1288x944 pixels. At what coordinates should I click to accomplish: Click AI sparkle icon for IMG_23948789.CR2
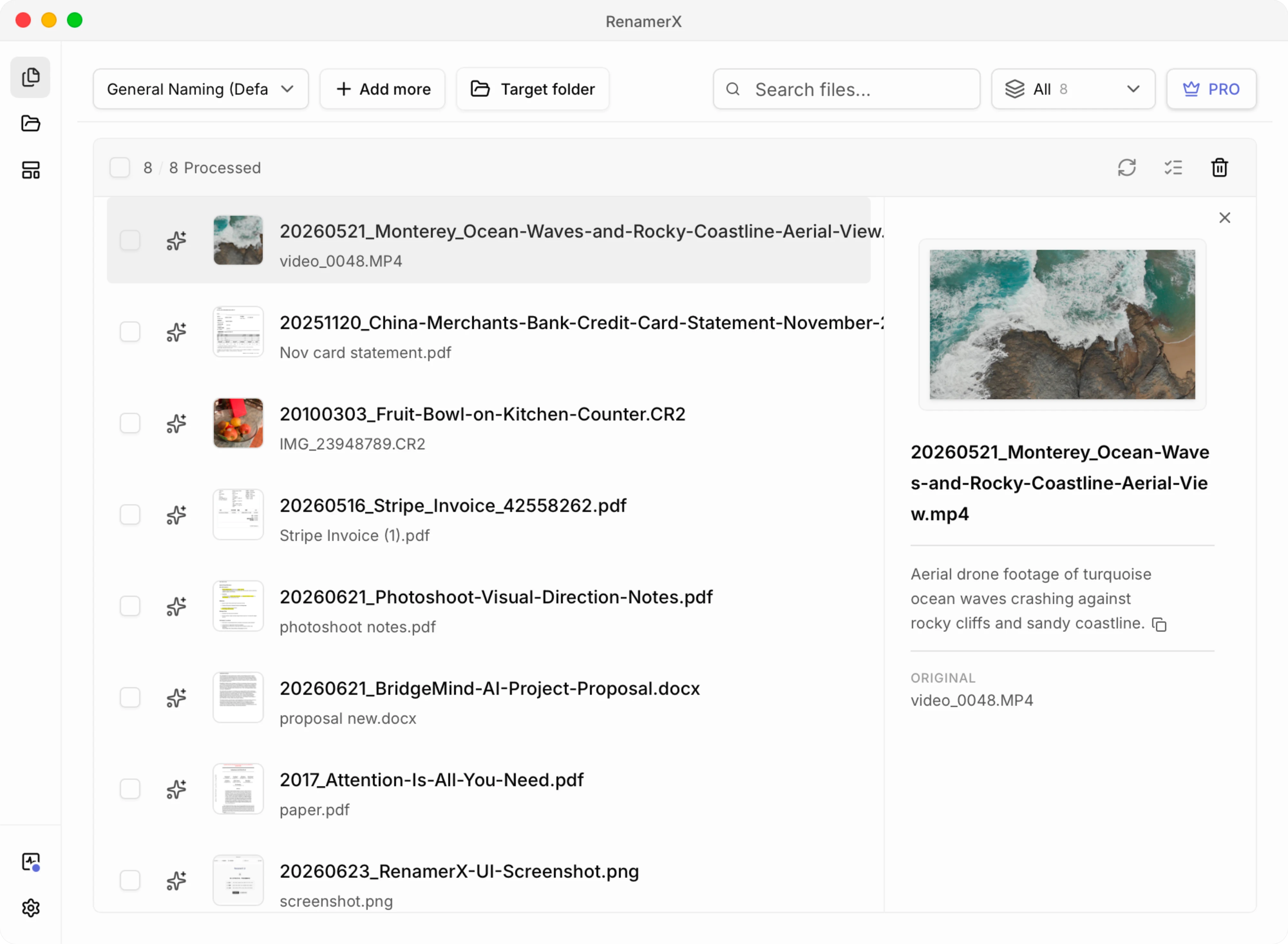click(176, 423)
